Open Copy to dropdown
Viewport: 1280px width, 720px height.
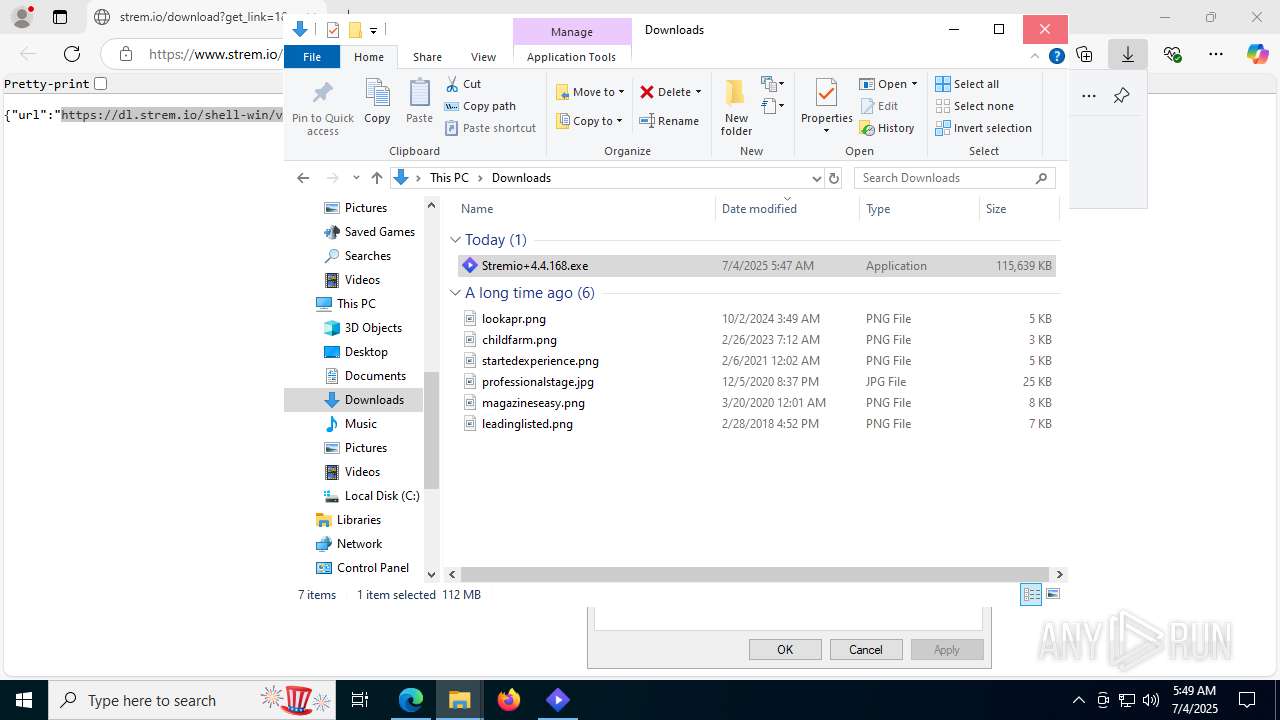[590, 121]
